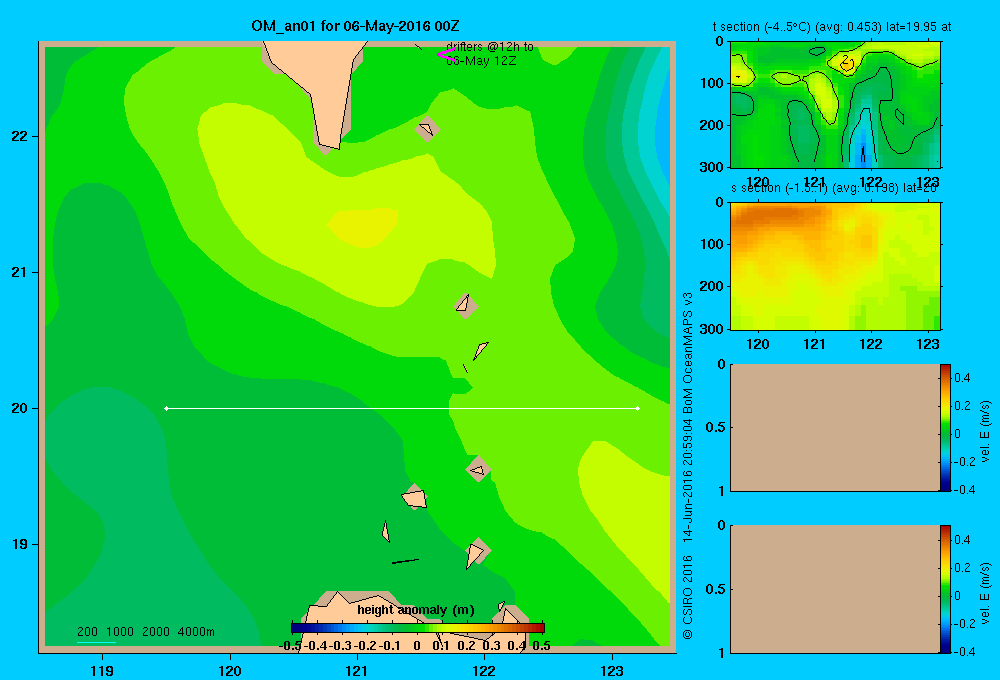Image resolution: width=1000 pixels, height=680 pixels.
Task: Click the green 200m contour legend line
Action: pos(96,642)
